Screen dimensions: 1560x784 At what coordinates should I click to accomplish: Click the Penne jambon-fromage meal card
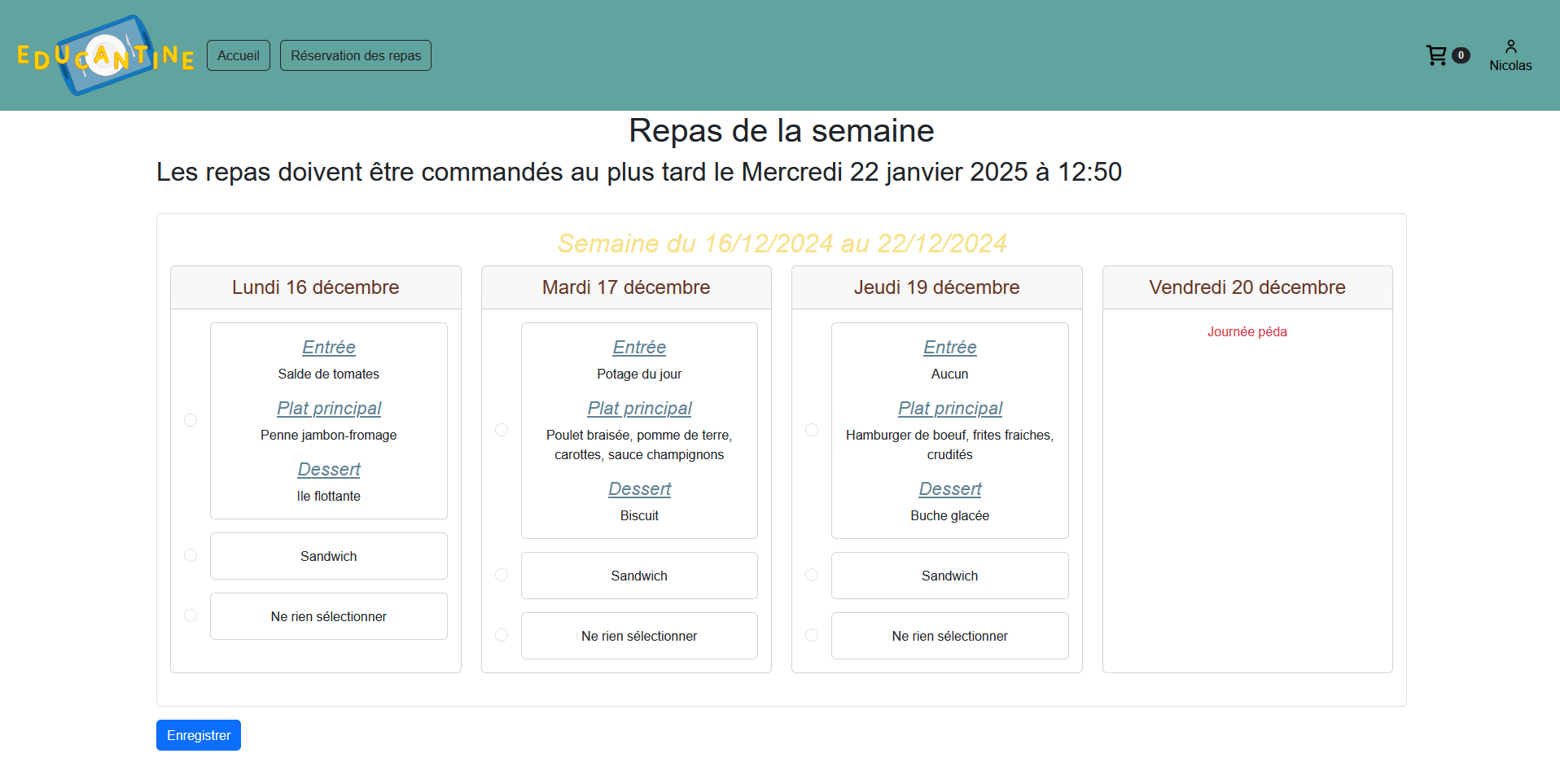pos(328,435)
